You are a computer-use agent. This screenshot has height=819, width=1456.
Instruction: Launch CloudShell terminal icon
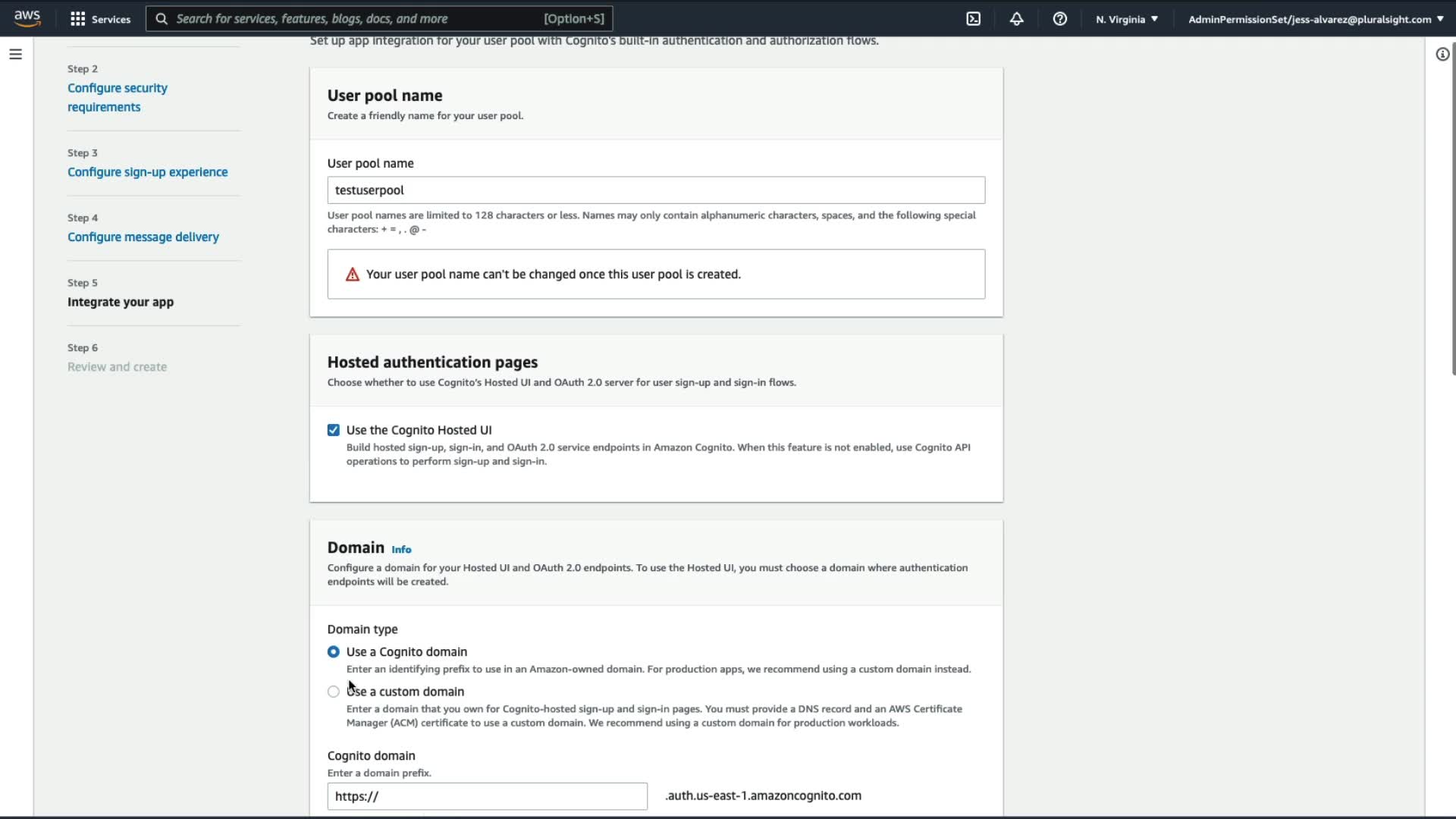click(x=974, y=19)
